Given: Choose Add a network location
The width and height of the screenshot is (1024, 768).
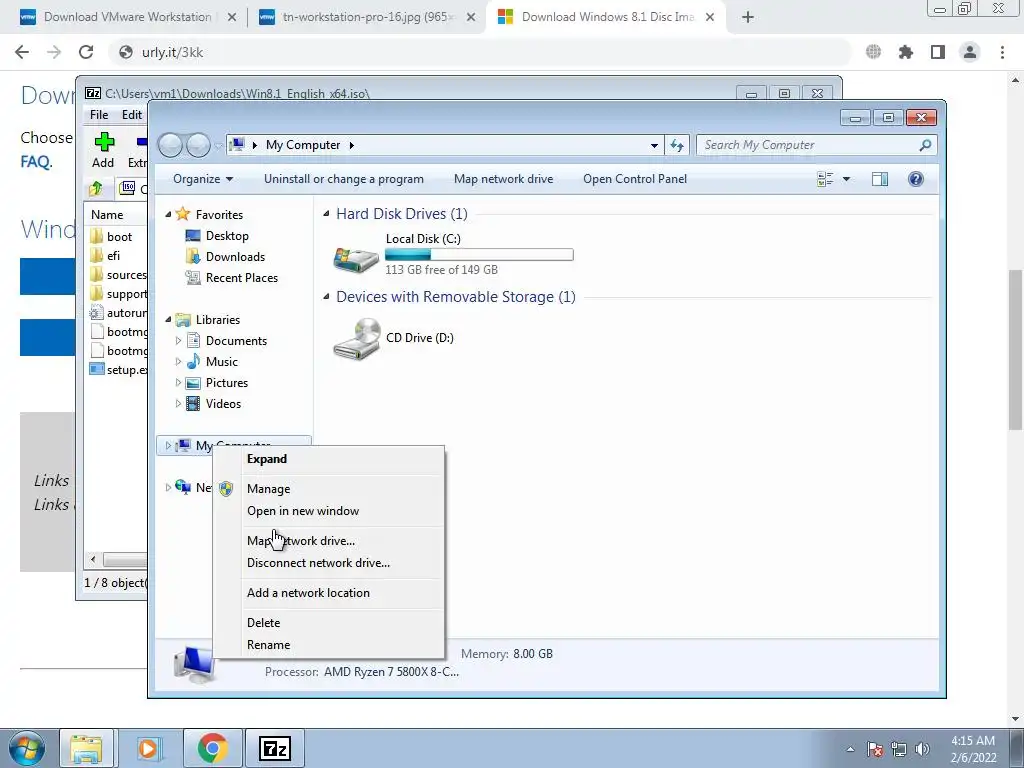Looking at the screenshot, I should [x=329, y=592].
